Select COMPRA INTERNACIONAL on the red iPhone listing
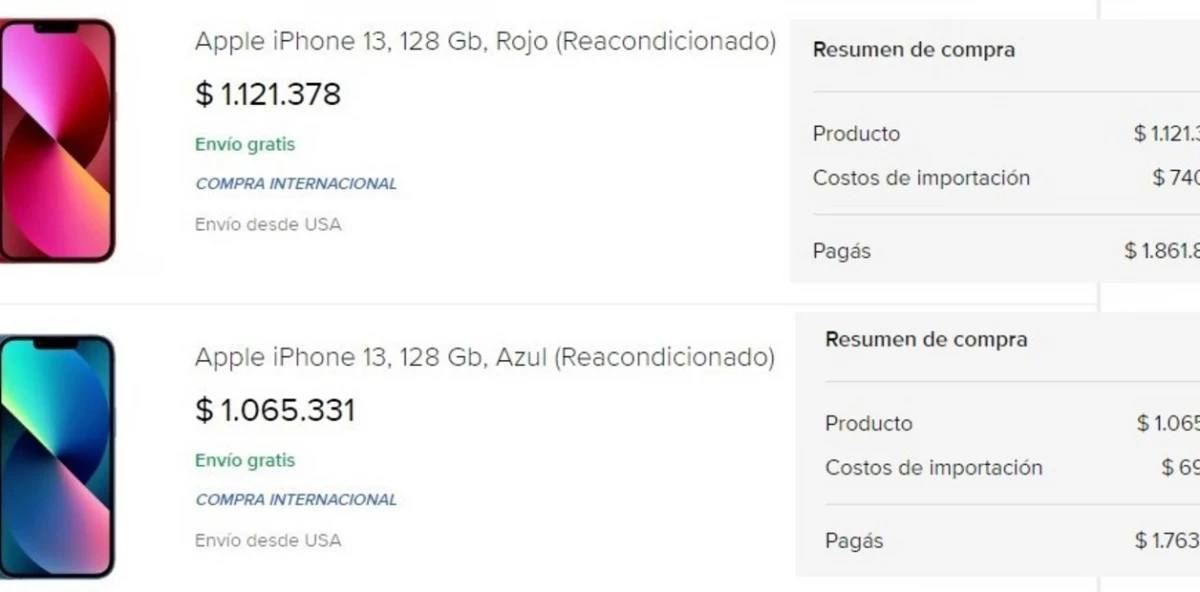Viewport: 1200px width, 592px height. (x=296, y=183)
